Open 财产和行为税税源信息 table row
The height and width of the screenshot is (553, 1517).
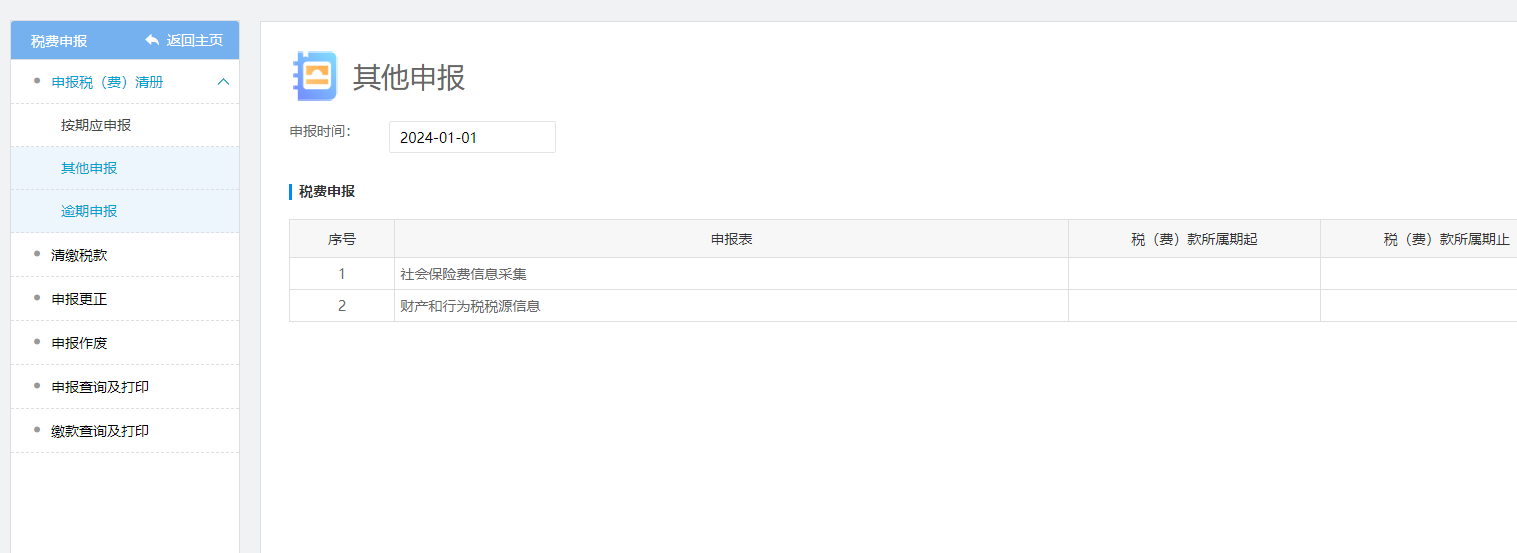coord(470,306)
